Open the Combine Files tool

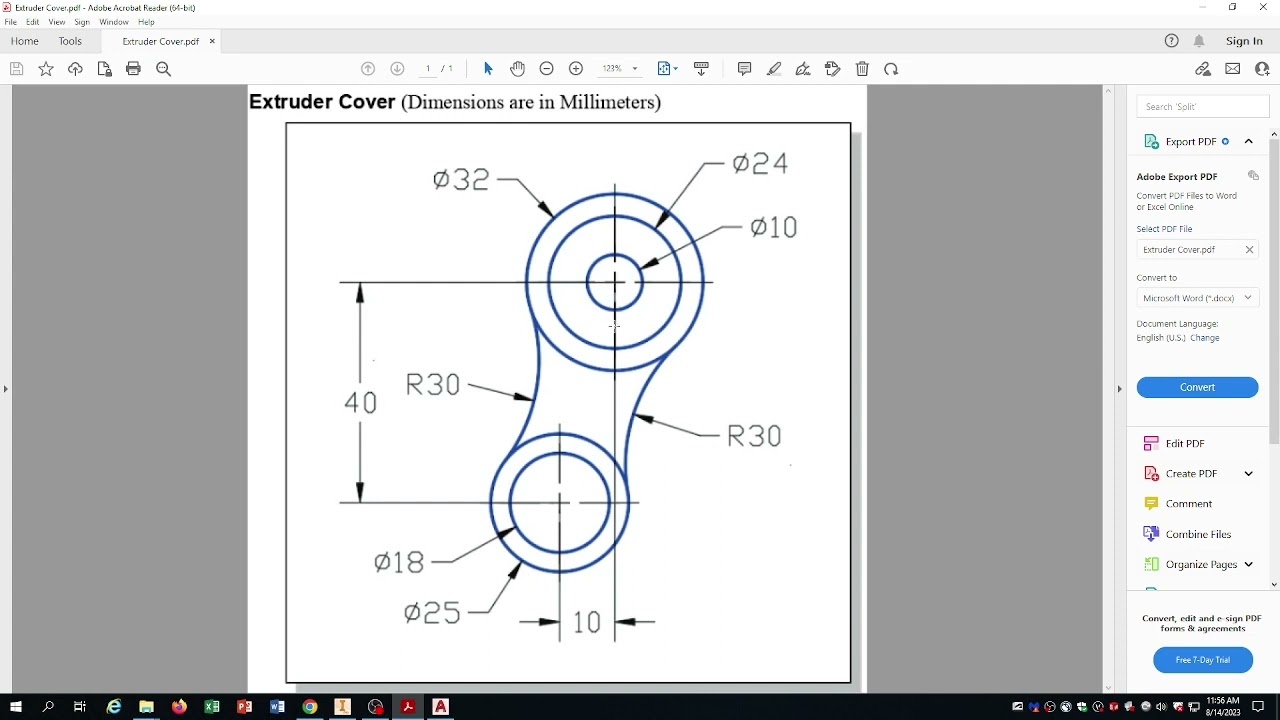pyautogui.click(x=1198, y=534)
